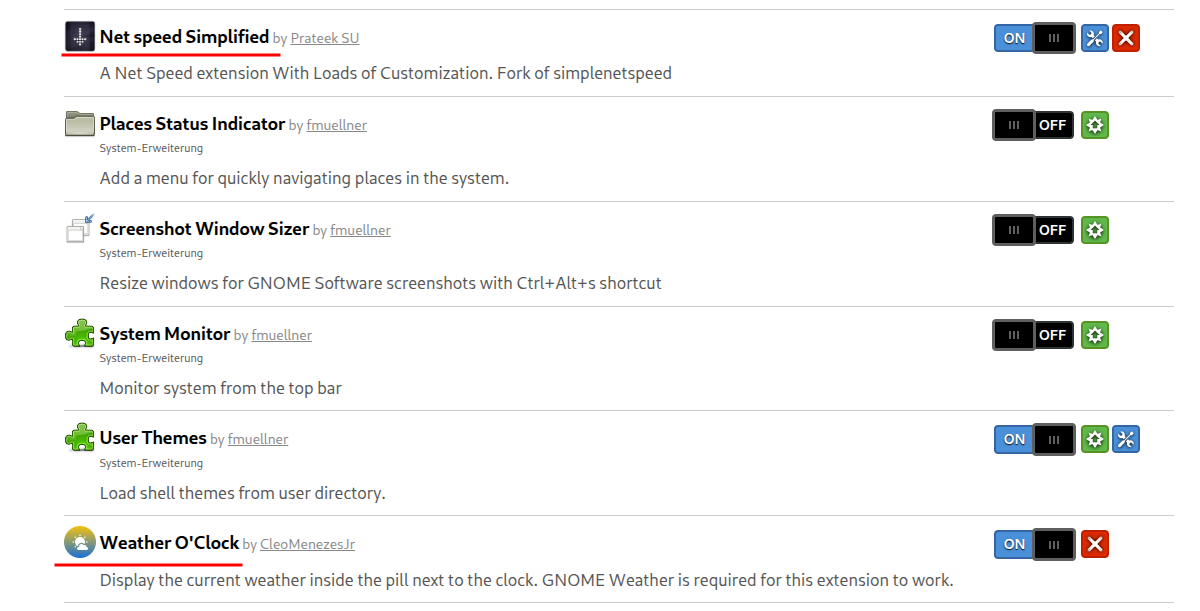This screenshot has height=611, width=1200.
Task: Disable the Net speed Simplified extension
Action: click(1034, 39)
